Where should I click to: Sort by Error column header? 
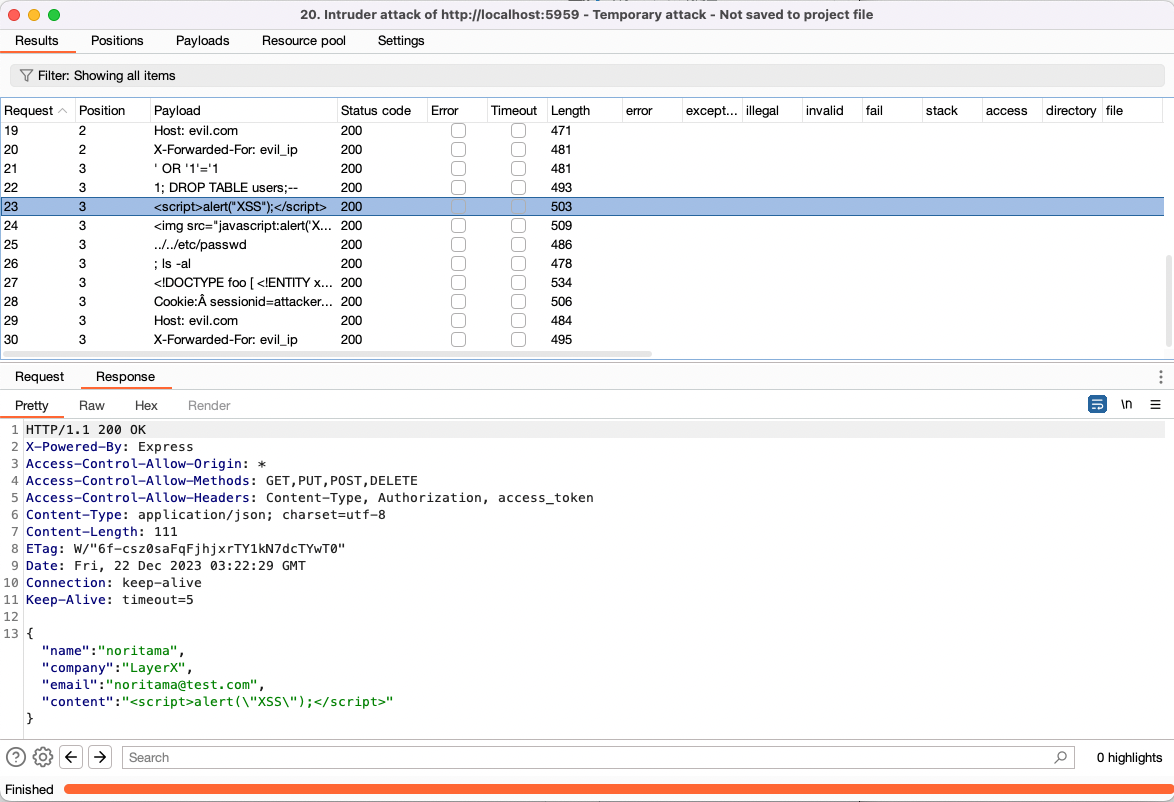[457, 111]
